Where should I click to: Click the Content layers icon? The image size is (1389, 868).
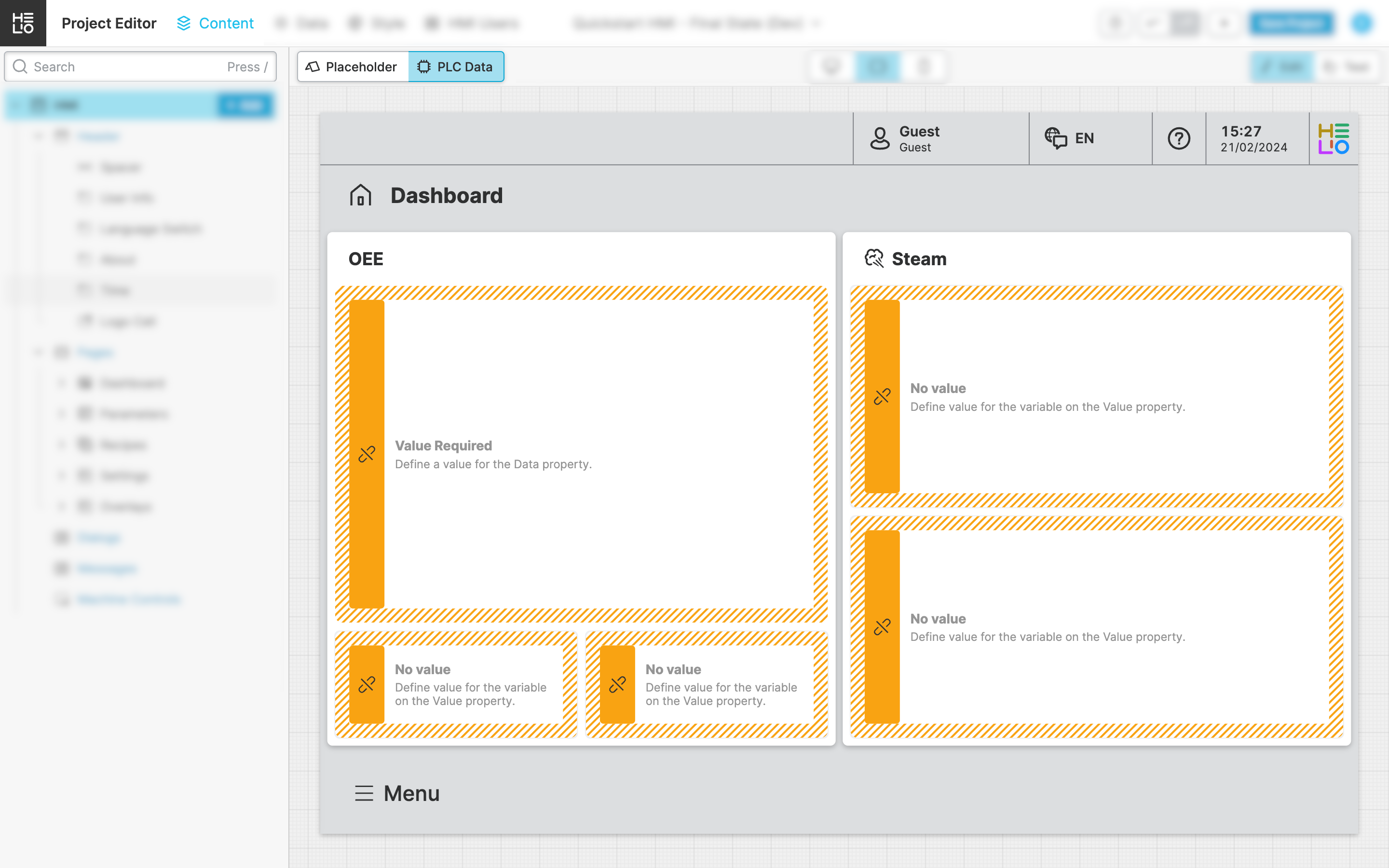coord(184,23)
